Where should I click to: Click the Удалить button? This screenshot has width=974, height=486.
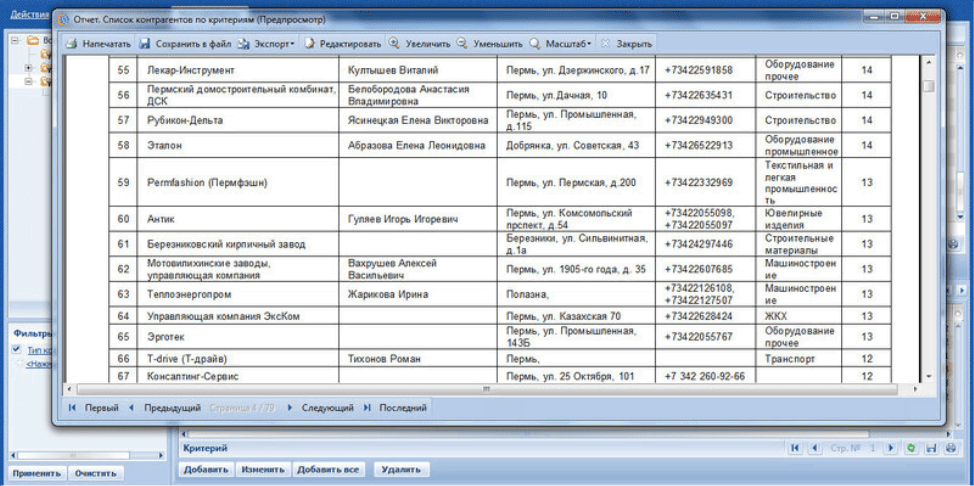coord(400,469)
